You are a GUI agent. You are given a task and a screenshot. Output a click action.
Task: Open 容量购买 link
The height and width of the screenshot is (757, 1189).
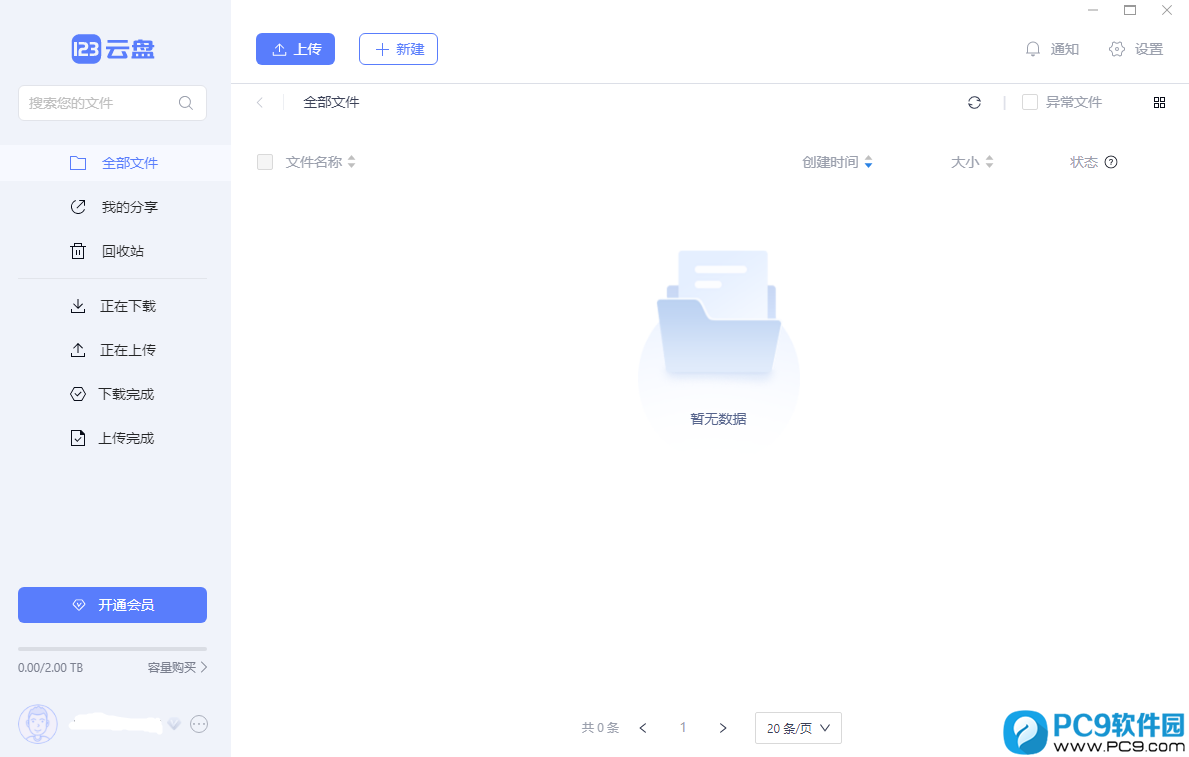point(177,667)
